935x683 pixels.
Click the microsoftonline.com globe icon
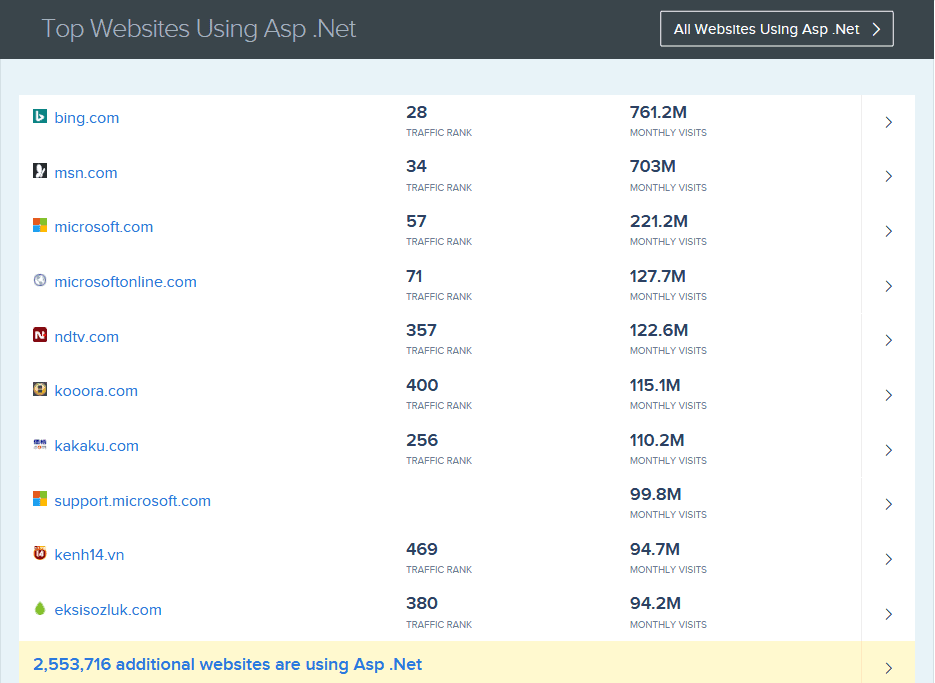click(x=39, y=281)
